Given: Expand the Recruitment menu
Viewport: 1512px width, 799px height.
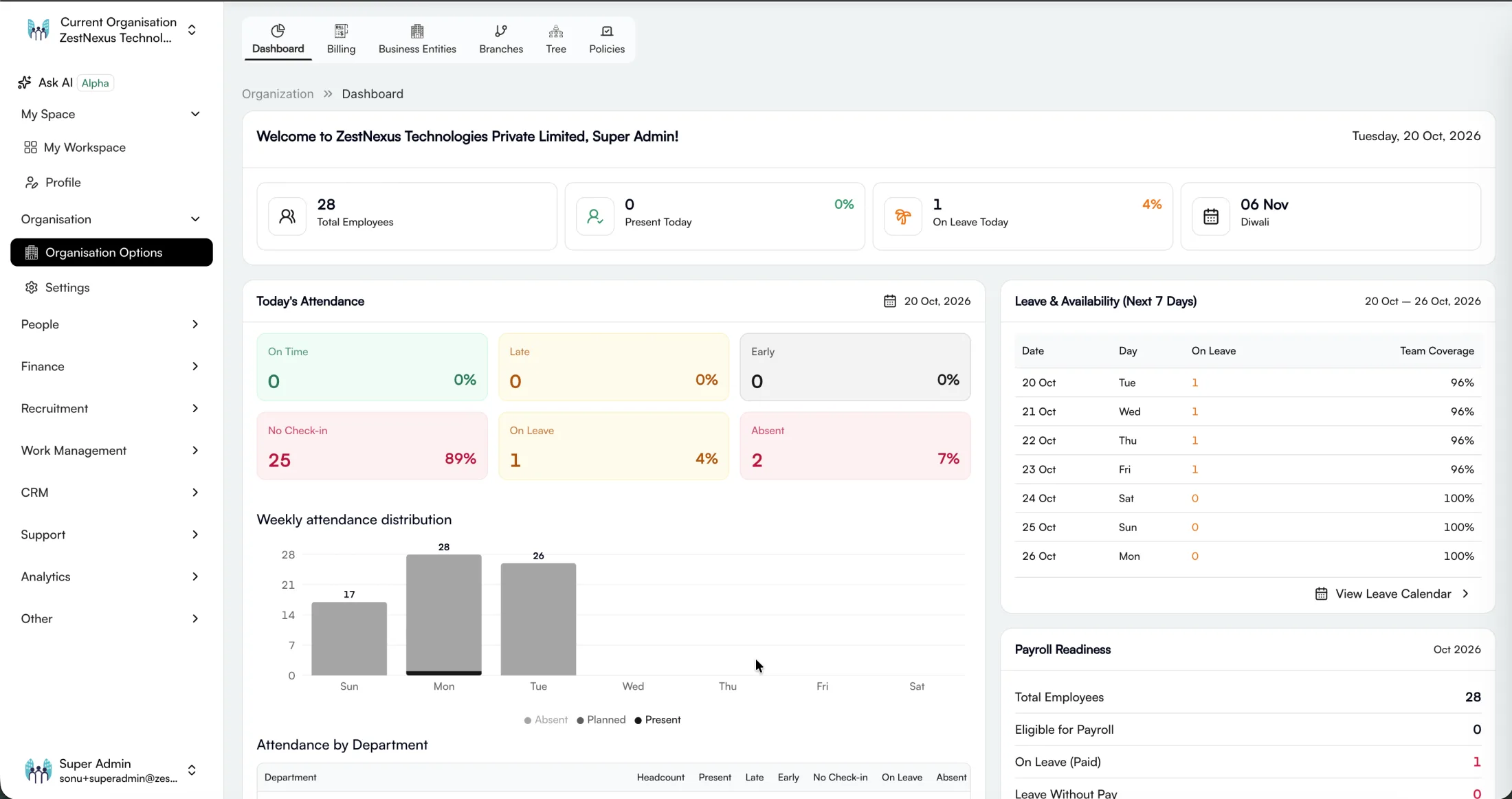Looking at the screenshot, I should [111, 409].
